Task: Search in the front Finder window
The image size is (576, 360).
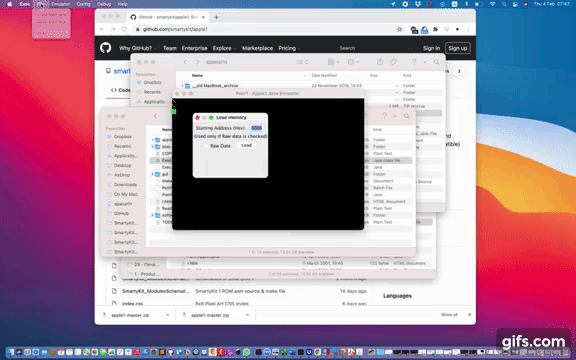Action: (407, 116)
